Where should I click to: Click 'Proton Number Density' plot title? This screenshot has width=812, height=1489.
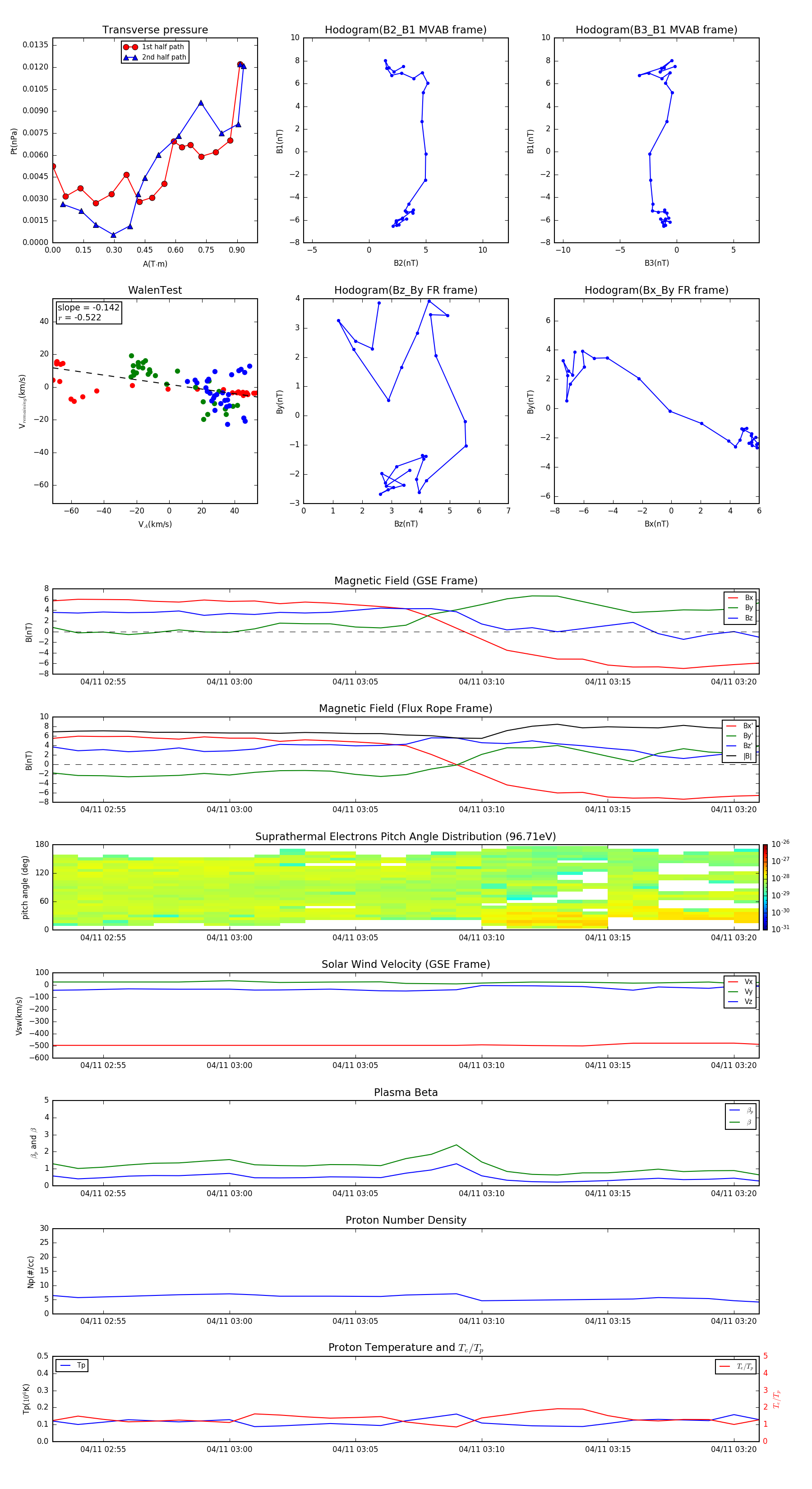[x=406, y=1220]
